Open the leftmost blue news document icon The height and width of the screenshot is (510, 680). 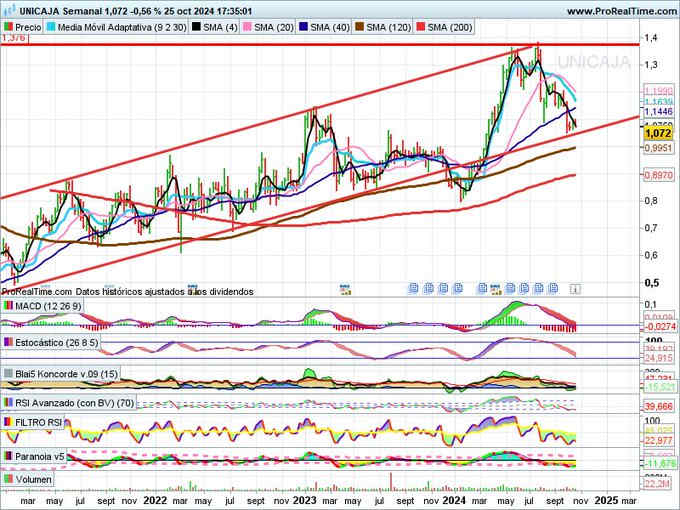[x=413, y=288]
